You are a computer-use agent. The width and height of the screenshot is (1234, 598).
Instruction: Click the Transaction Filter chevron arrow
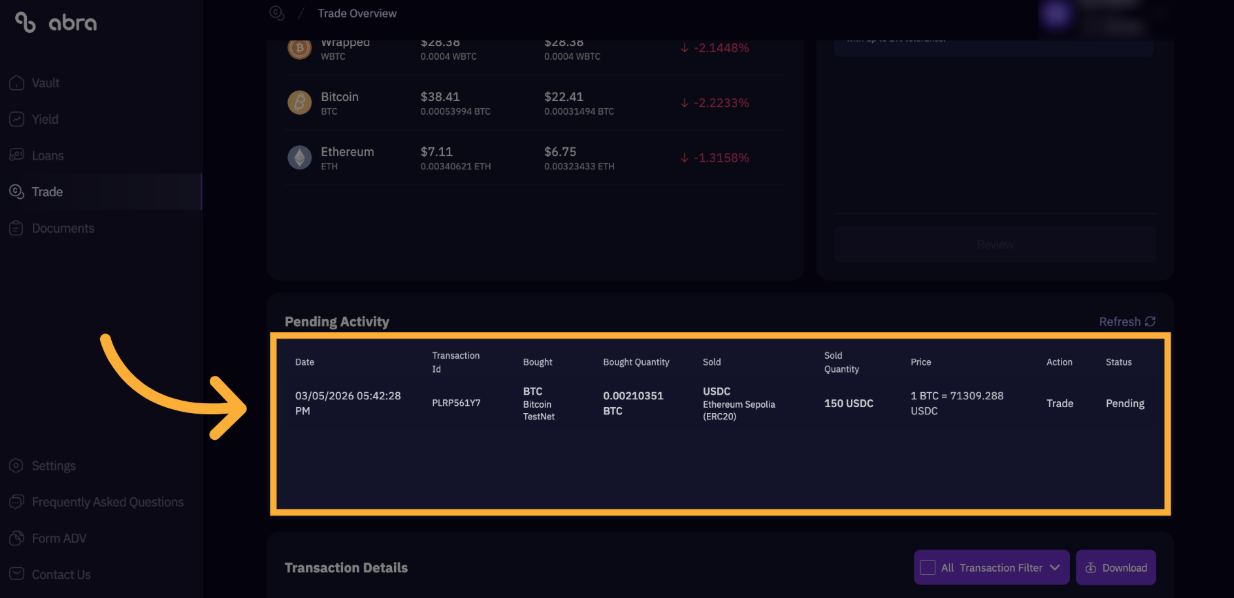(1055, 567)
